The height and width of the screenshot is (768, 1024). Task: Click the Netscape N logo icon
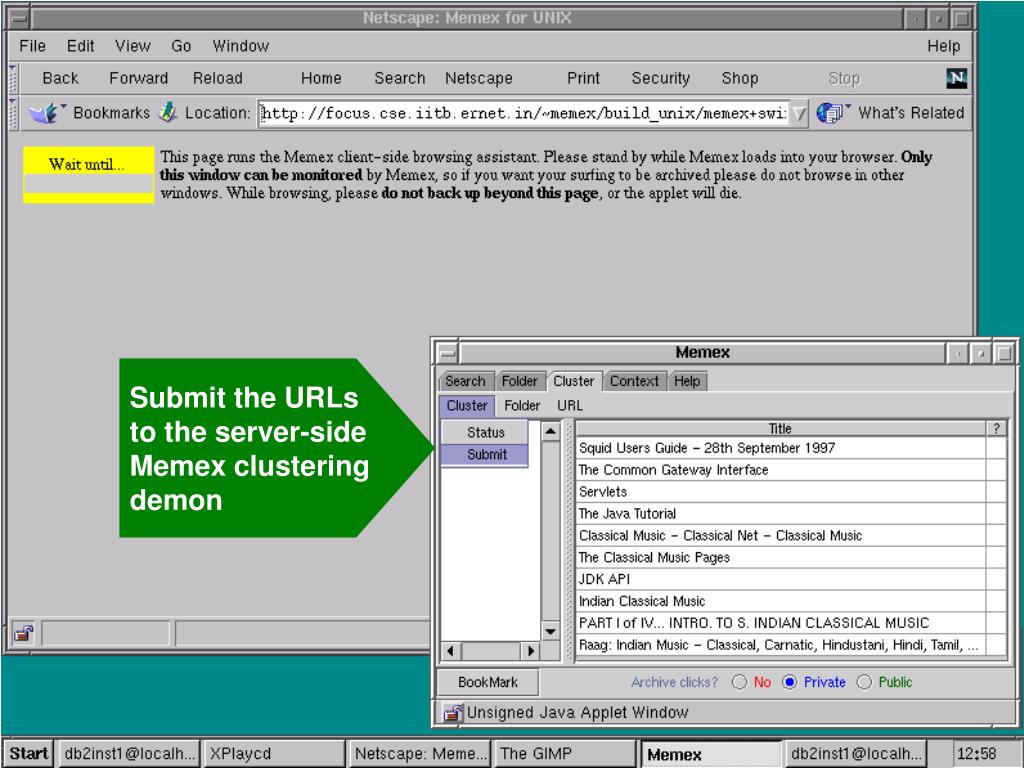point(956,78)
